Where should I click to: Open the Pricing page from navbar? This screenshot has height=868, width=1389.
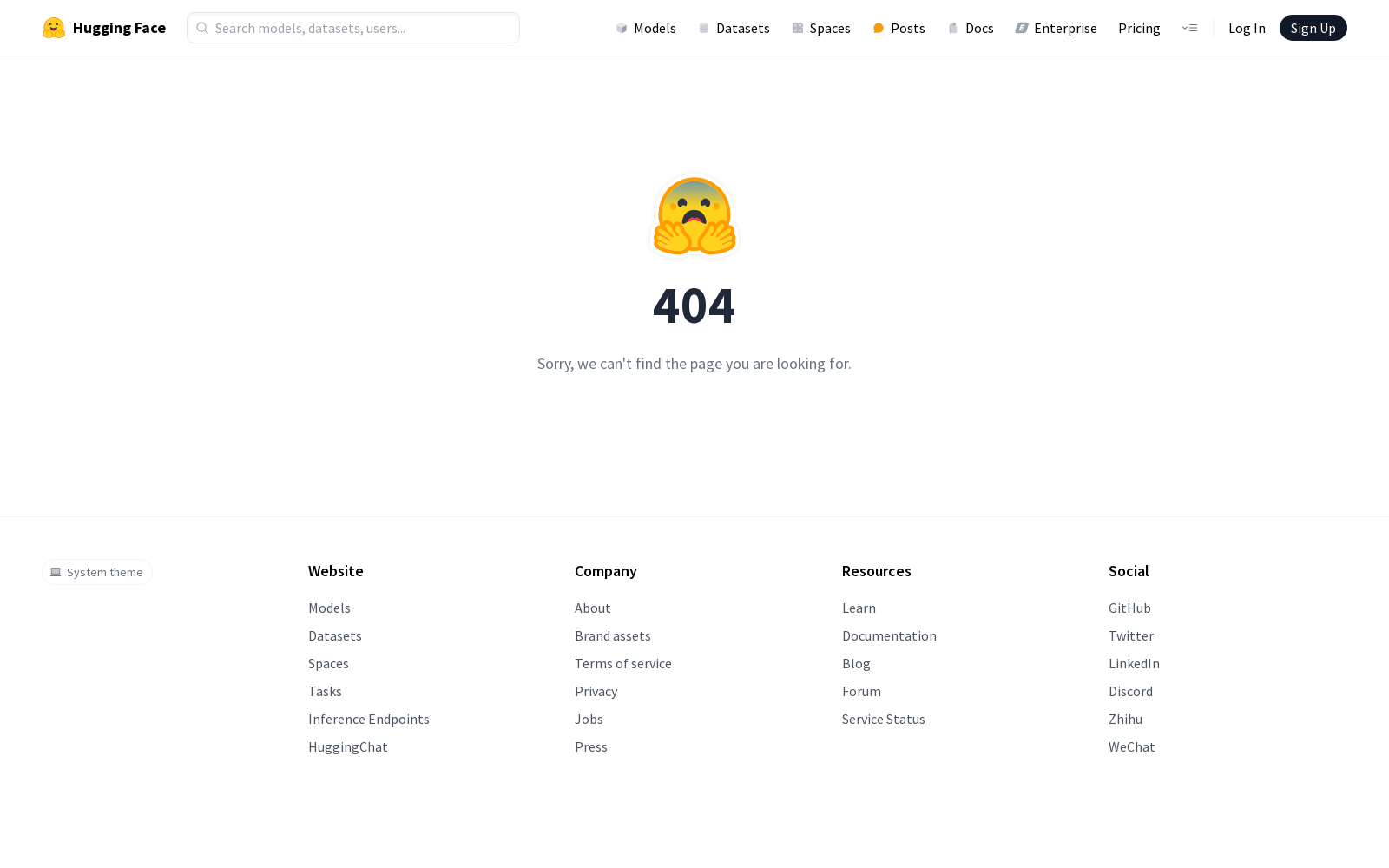click(1139, 29)
